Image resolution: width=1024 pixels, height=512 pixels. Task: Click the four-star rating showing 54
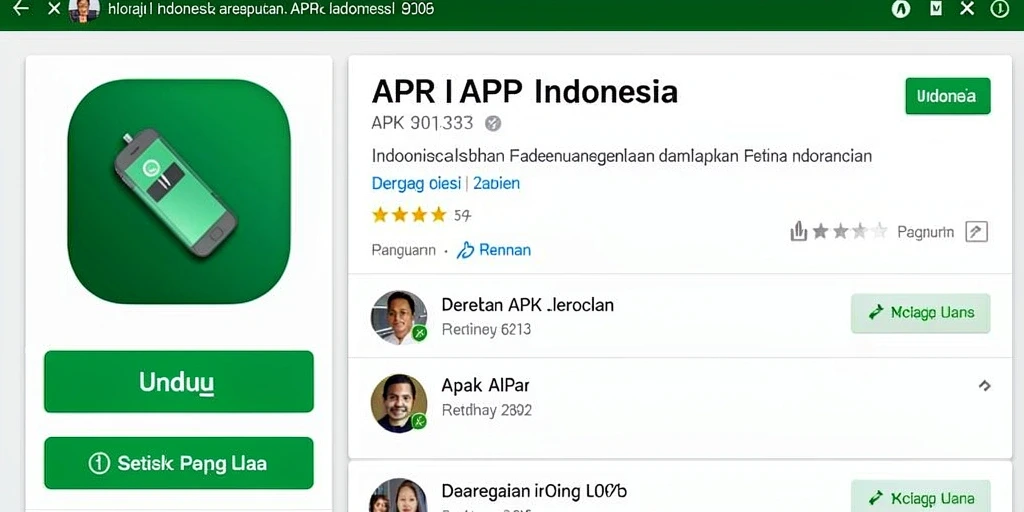(421, 215)
